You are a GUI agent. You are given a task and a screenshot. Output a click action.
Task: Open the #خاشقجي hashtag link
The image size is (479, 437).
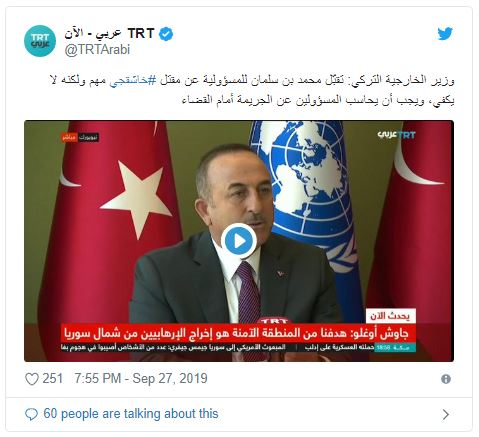click(x=133, y=81)
